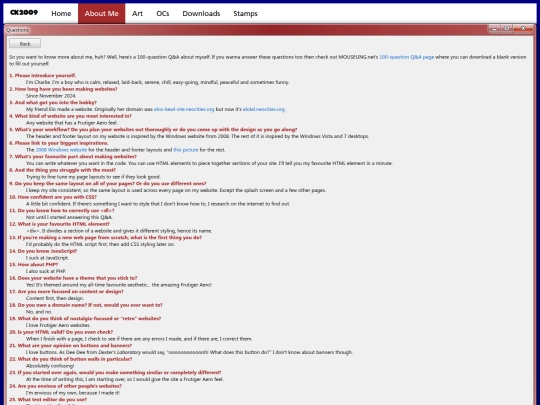The width and height of the screenshot is (540, 405).
Task: Select question '15. How about PHP?'
Action: coord(33,264)
